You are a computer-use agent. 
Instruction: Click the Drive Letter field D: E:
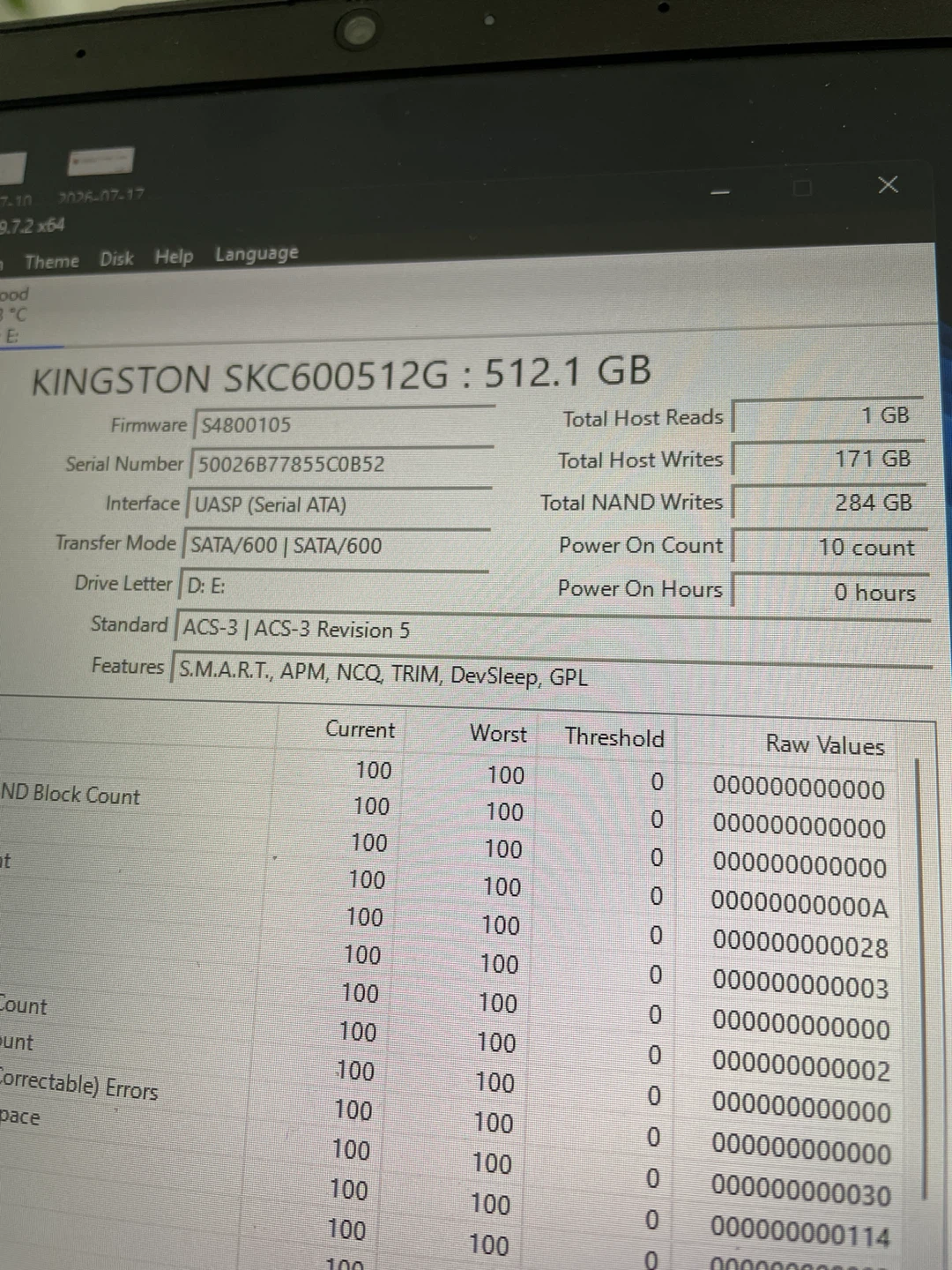[x=333, y=586]
